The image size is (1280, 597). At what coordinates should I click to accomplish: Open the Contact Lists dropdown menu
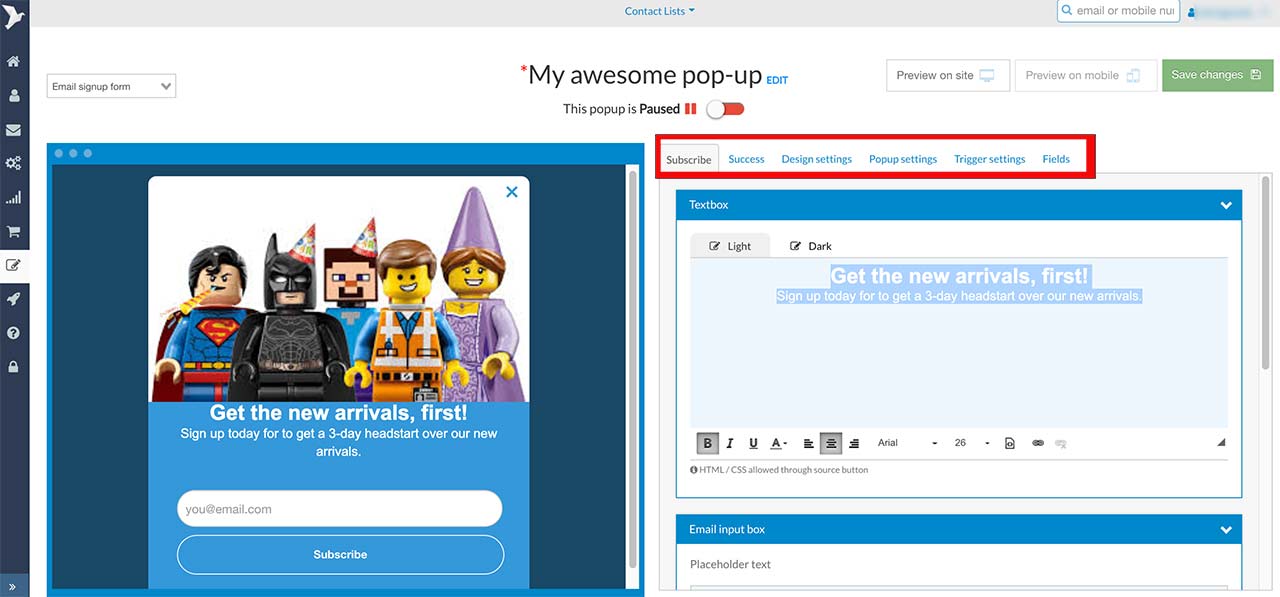pyautogui.click(x=659, y=11)
